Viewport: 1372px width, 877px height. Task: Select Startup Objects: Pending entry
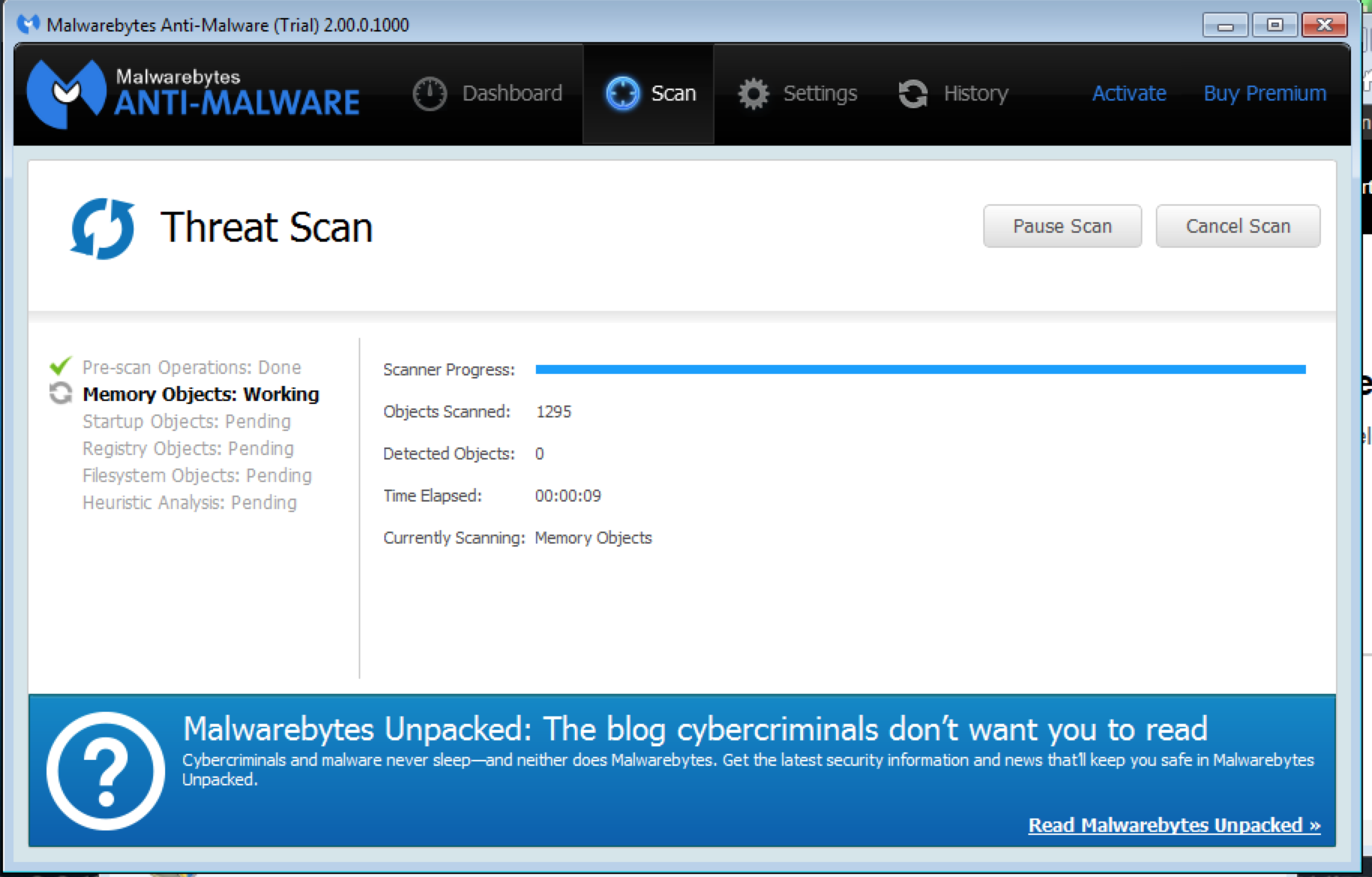pos(186,421)
